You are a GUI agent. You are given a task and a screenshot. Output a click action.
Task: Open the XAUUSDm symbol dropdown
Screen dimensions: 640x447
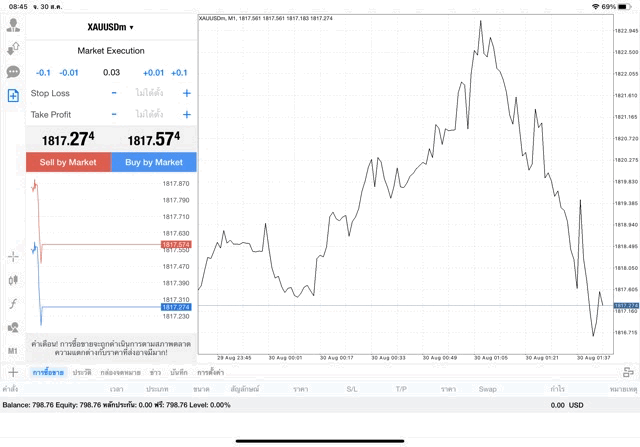pos(110,28)
